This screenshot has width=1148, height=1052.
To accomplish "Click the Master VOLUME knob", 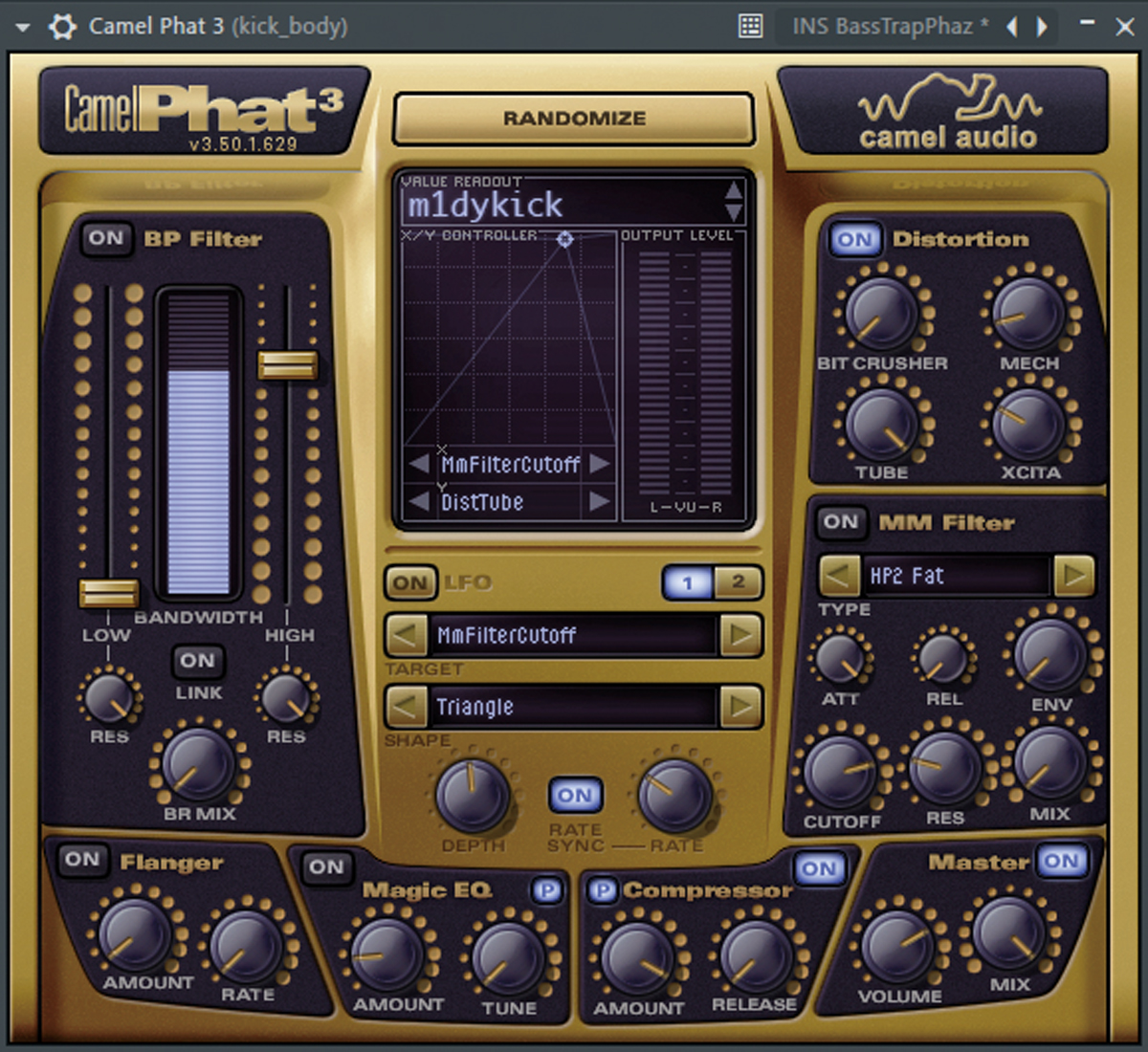I will coord(896,946).
